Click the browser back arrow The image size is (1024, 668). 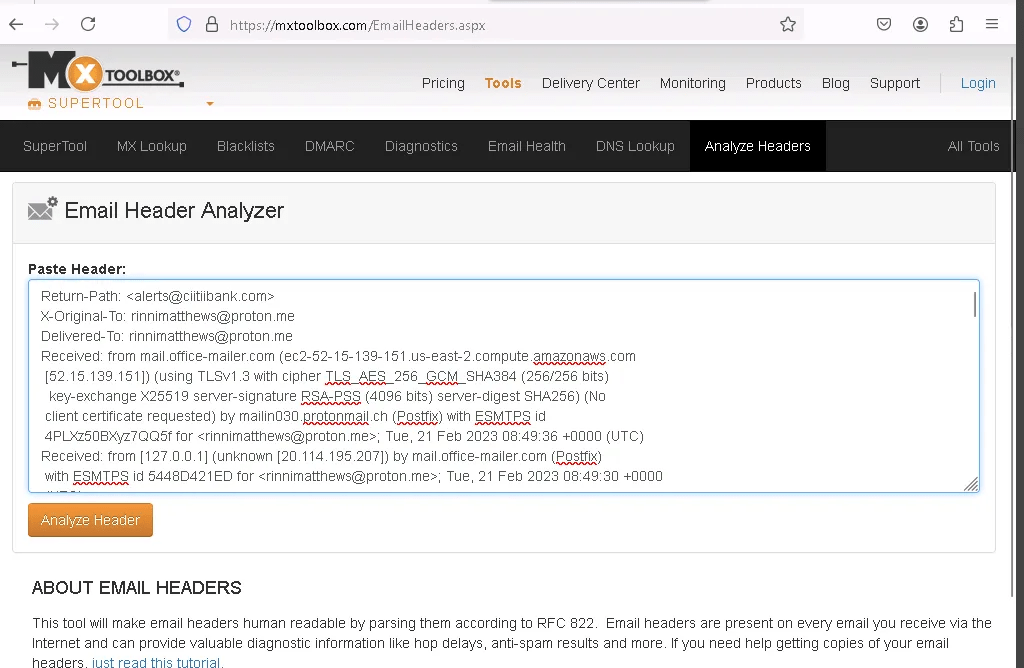[16, 24]
